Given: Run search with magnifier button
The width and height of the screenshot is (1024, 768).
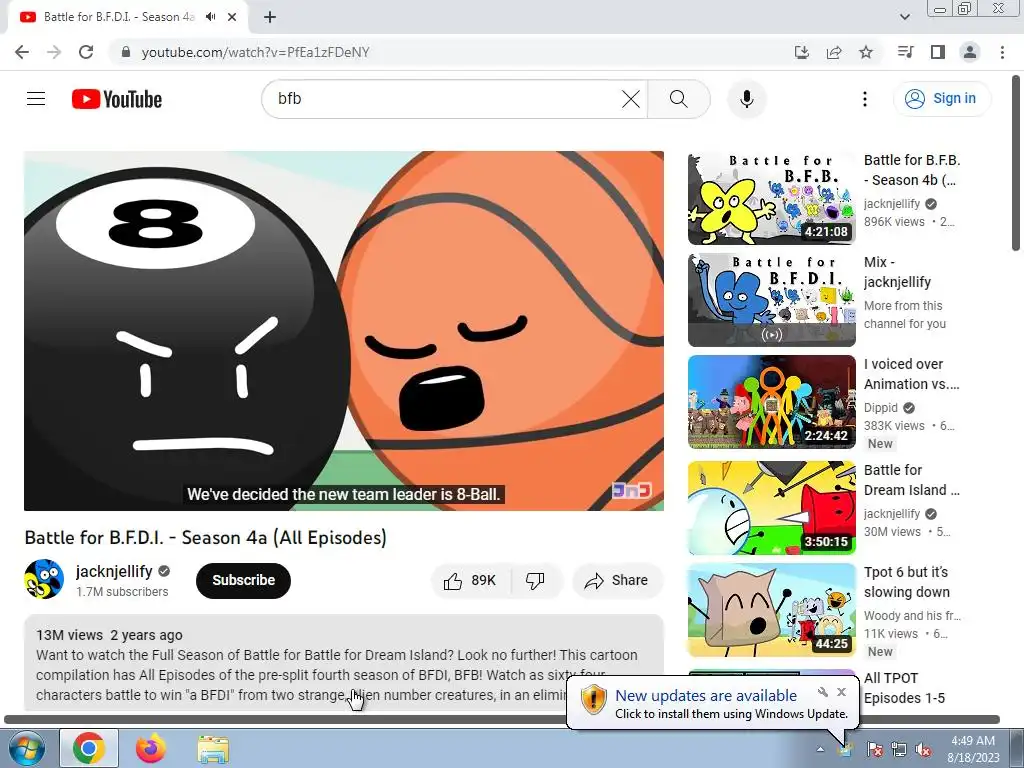Looking at the screenshot, I should 679,99.
